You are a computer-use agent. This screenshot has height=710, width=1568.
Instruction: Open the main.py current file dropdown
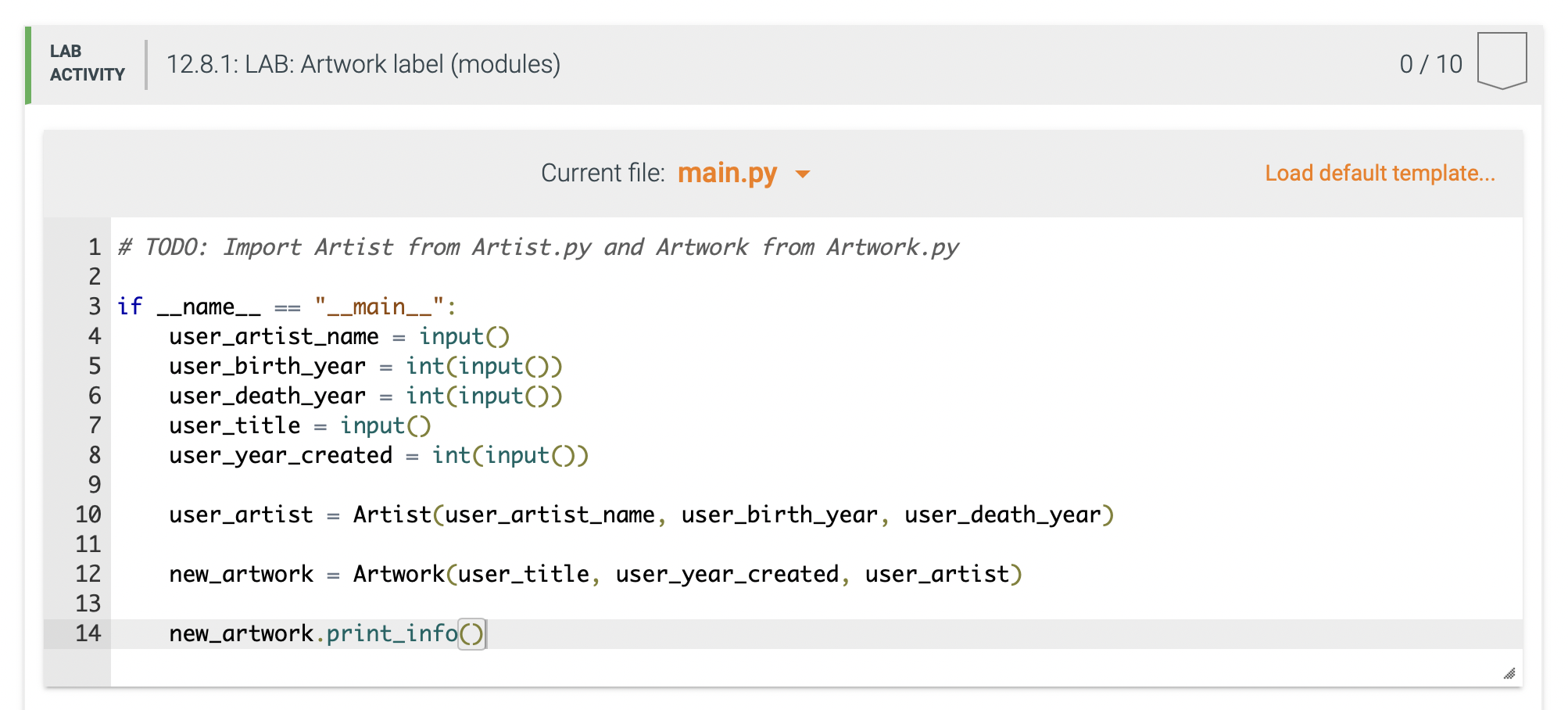click(x=743, y=173)
